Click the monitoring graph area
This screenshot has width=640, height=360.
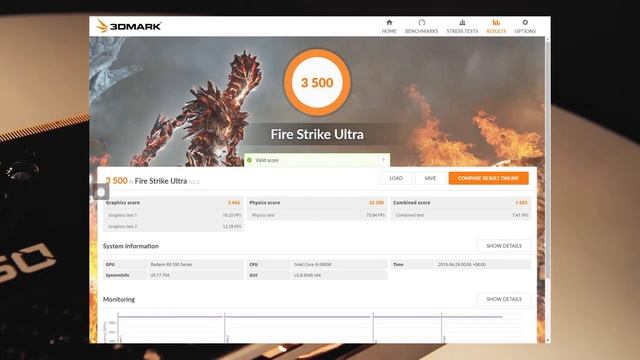312,327
